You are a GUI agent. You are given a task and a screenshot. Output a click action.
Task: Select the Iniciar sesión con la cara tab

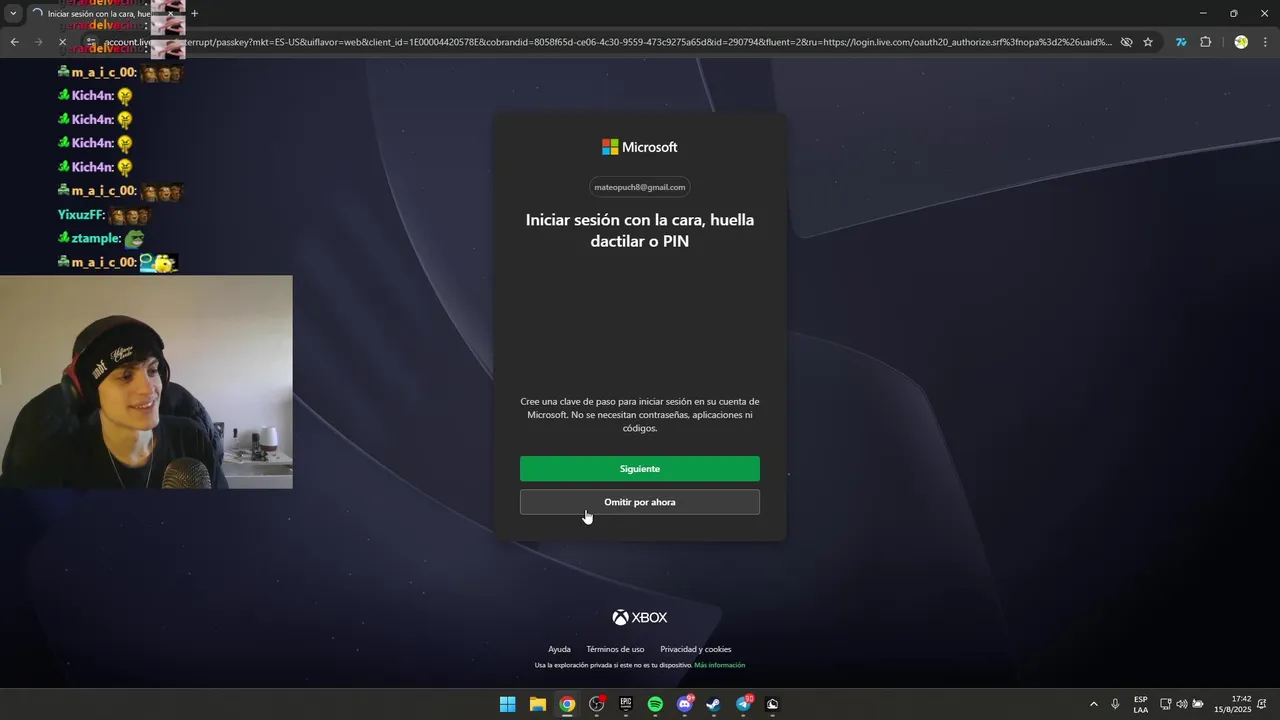coord(103,14)
